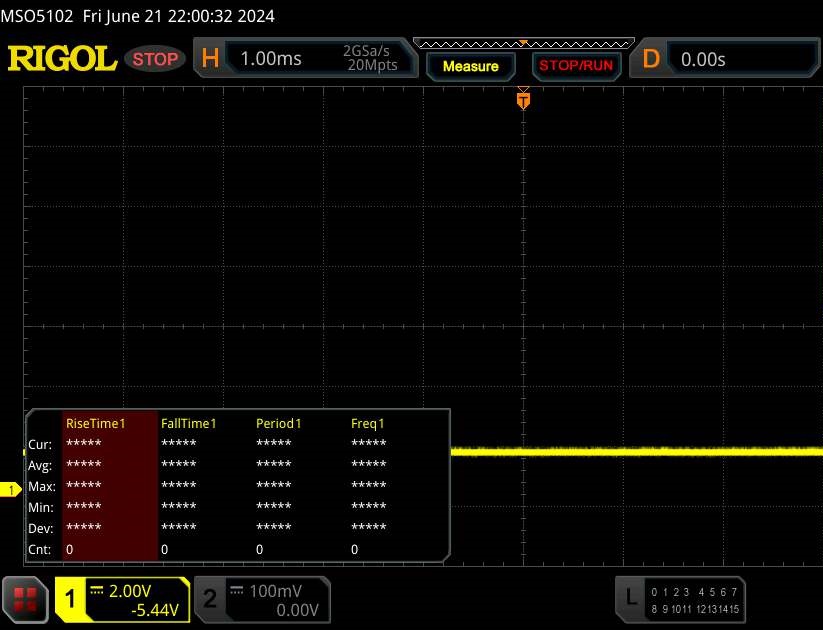Click the yellow channel 1 waveform trace

tap(636, 452)
